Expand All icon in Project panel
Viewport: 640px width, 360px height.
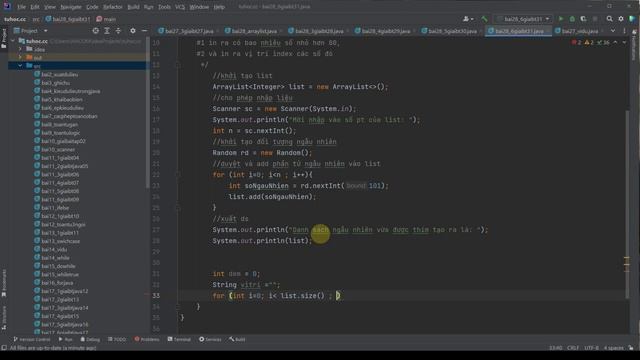coord(107,31)
